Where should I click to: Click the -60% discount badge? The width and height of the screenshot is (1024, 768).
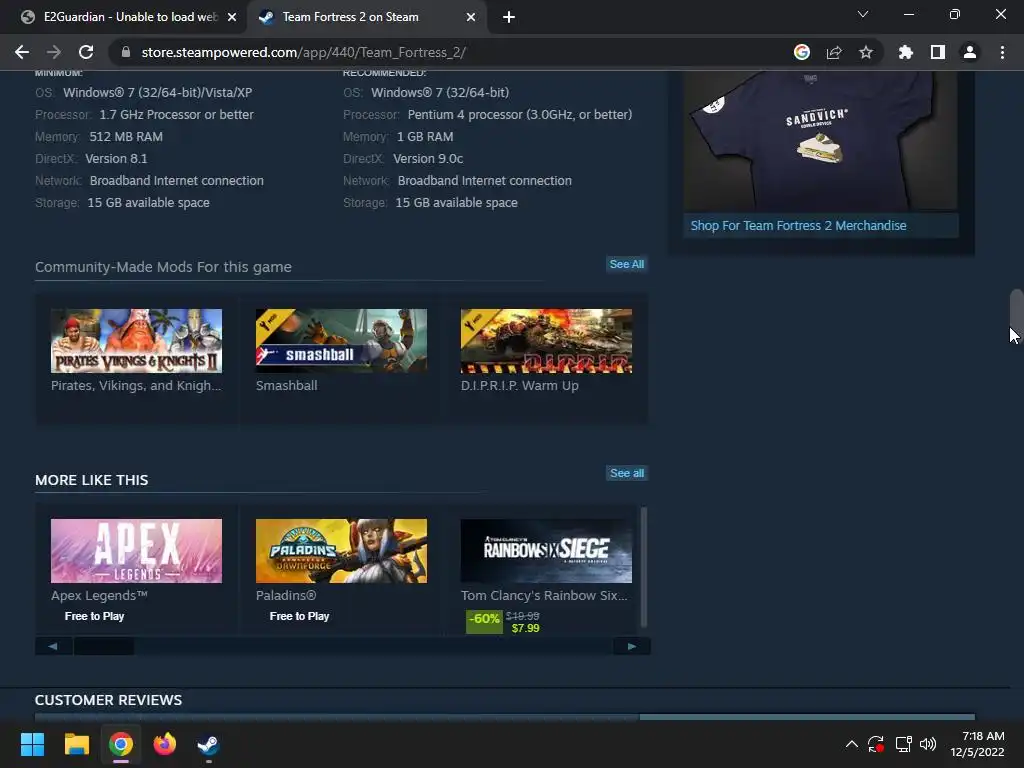(484, 621)
